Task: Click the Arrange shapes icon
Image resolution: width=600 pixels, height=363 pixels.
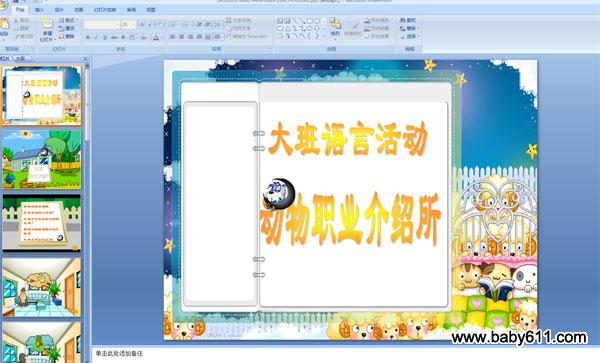Action: pos(335,24)
